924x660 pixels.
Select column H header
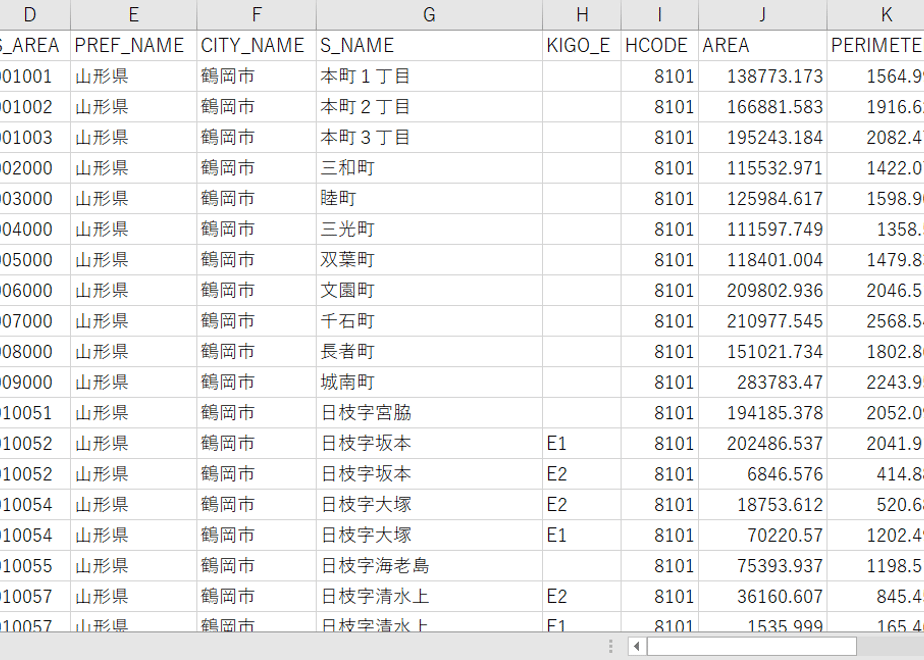pyautogui.click(x=582, y=15)
